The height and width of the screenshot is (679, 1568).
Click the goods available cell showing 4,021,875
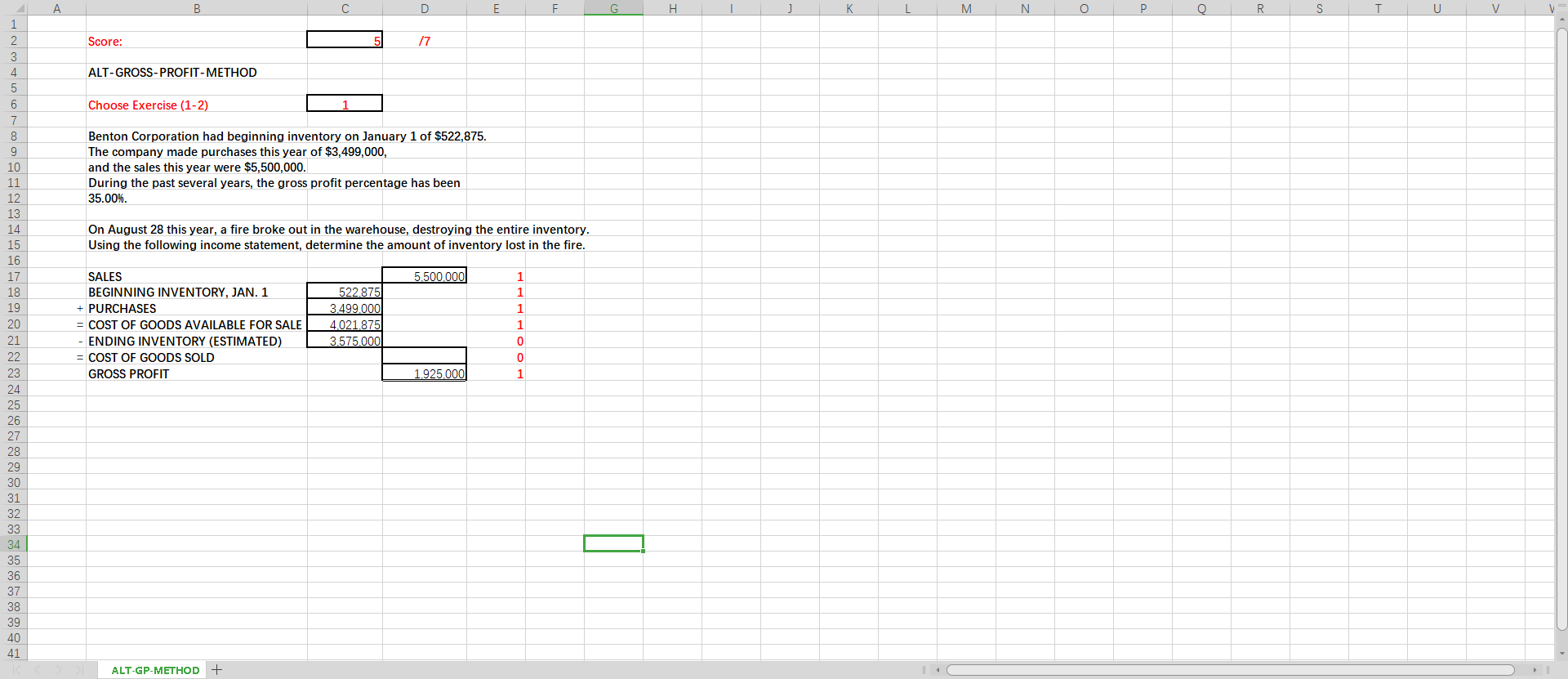coord(345,324)
